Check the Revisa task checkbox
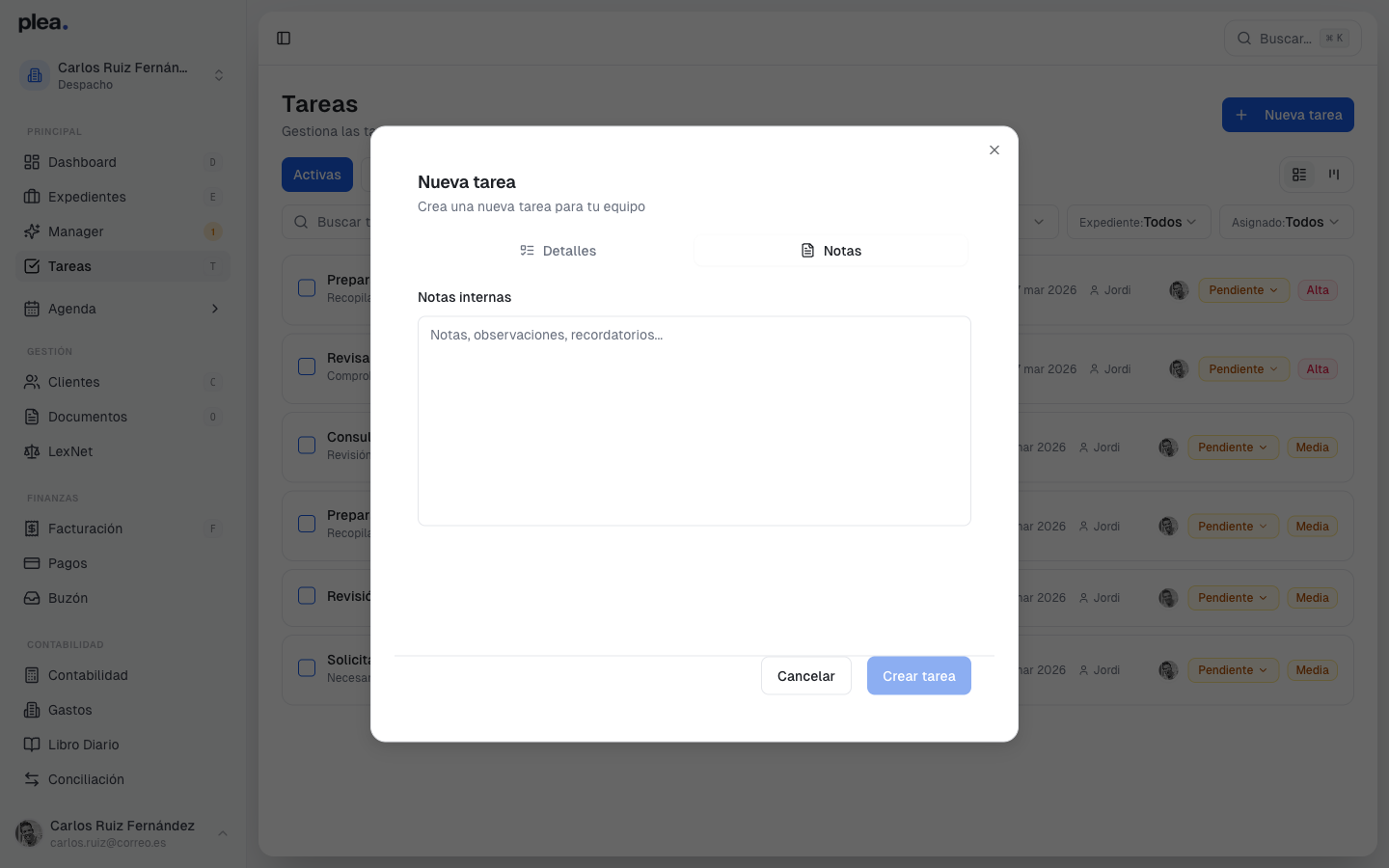The height and width of the screenshot is (868, 1389). 307,366
